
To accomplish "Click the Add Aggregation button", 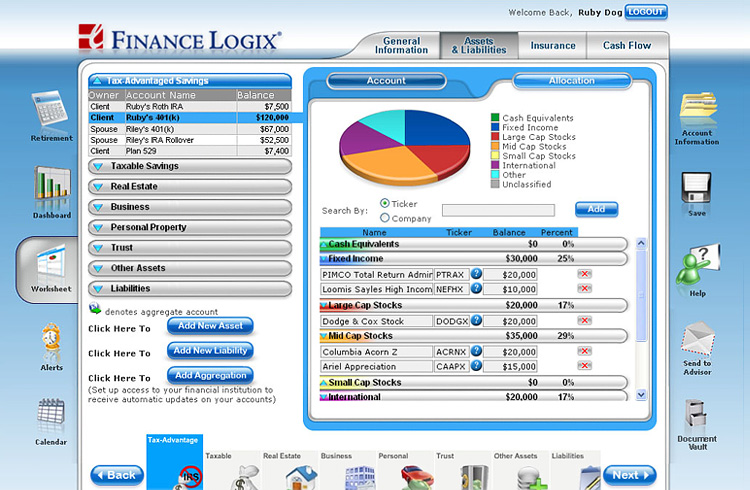I will tap(210, 376).
